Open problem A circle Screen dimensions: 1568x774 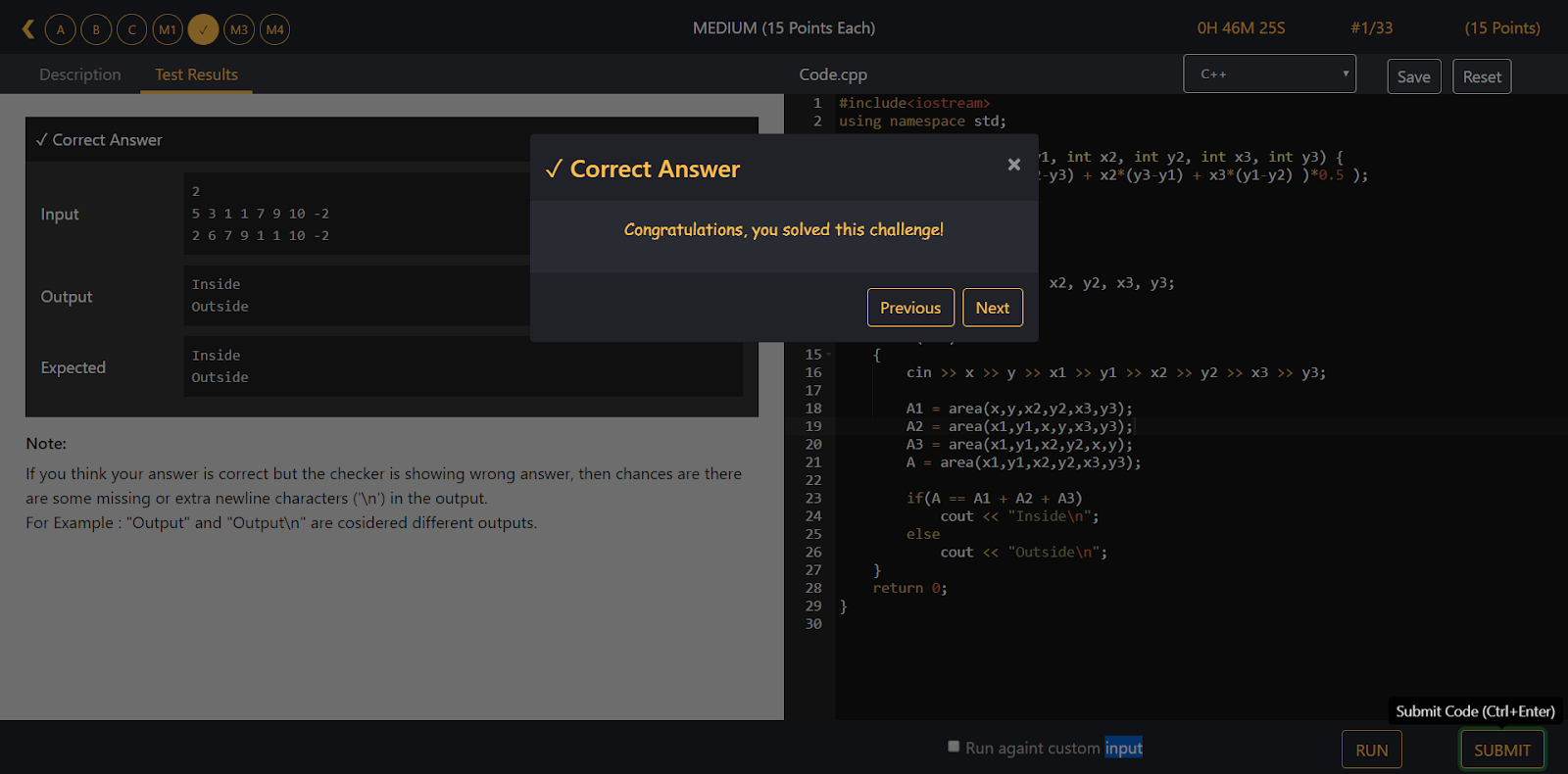61,29
